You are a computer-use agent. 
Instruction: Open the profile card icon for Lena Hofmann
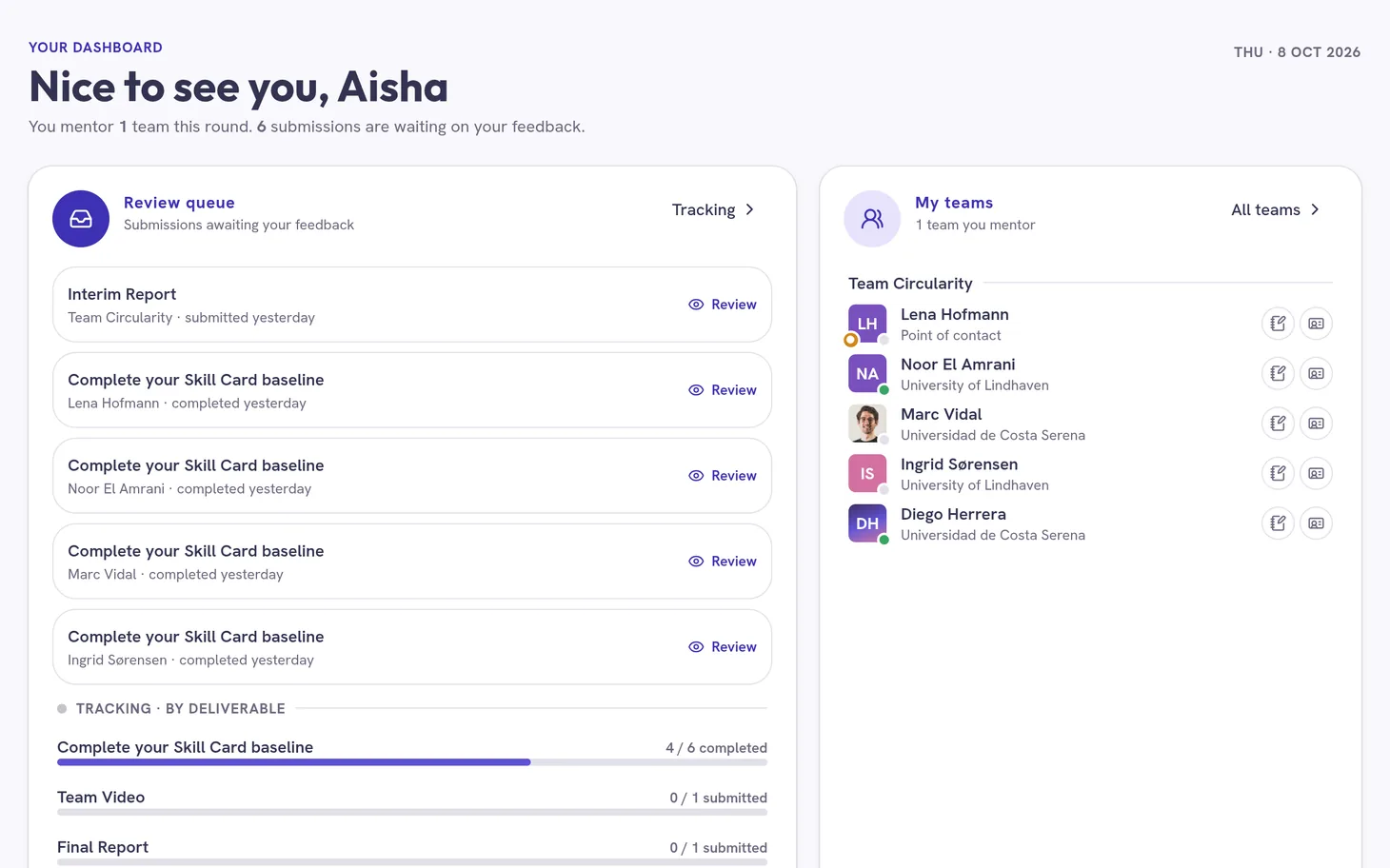[1316, 324]
